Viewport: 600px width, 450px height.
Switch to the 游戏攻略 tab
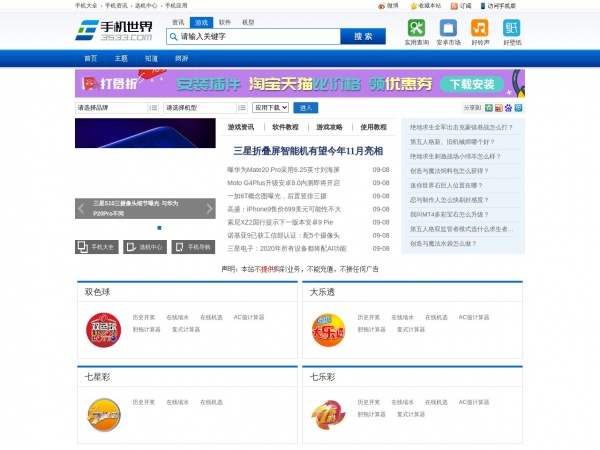tap(329, 127)
